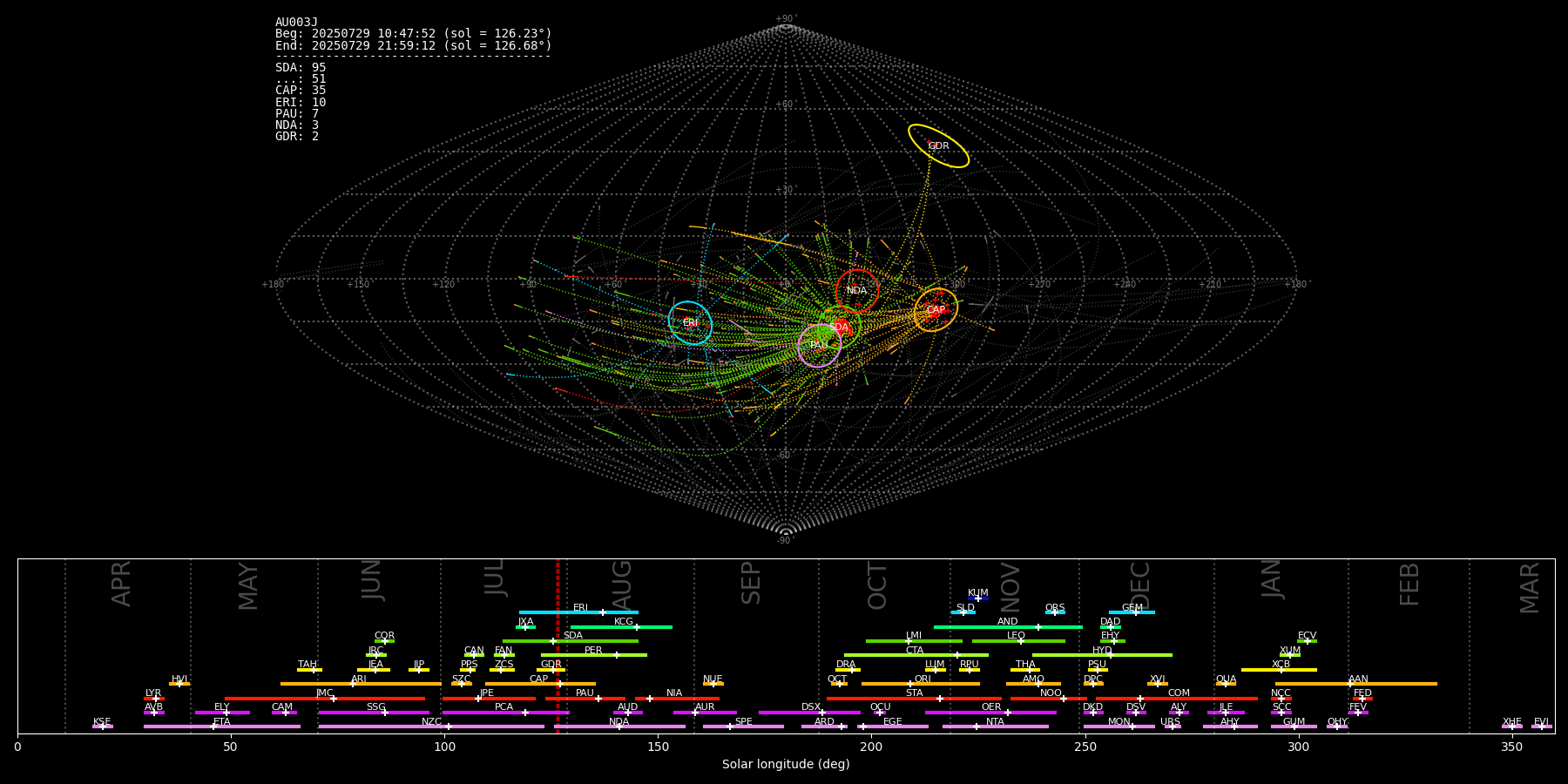Select the orange CAP radiant circle in sky map
The image size is (1568, 784).
coord(936,310)
